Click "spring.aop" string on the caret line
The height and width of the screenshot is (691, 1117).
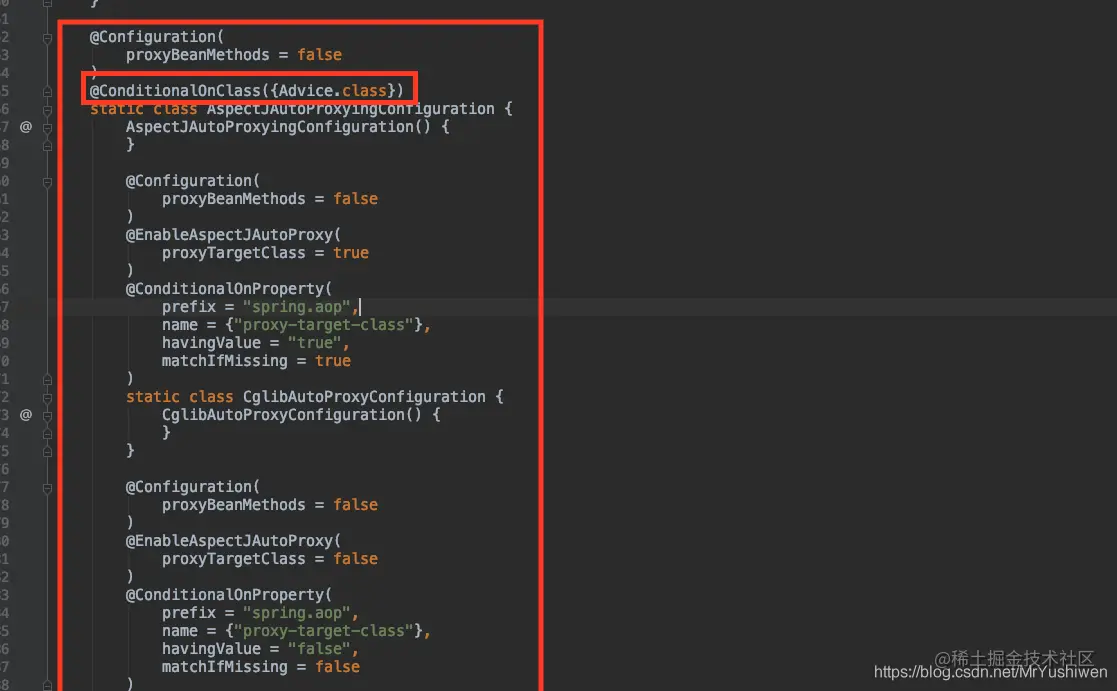point(296,307)
